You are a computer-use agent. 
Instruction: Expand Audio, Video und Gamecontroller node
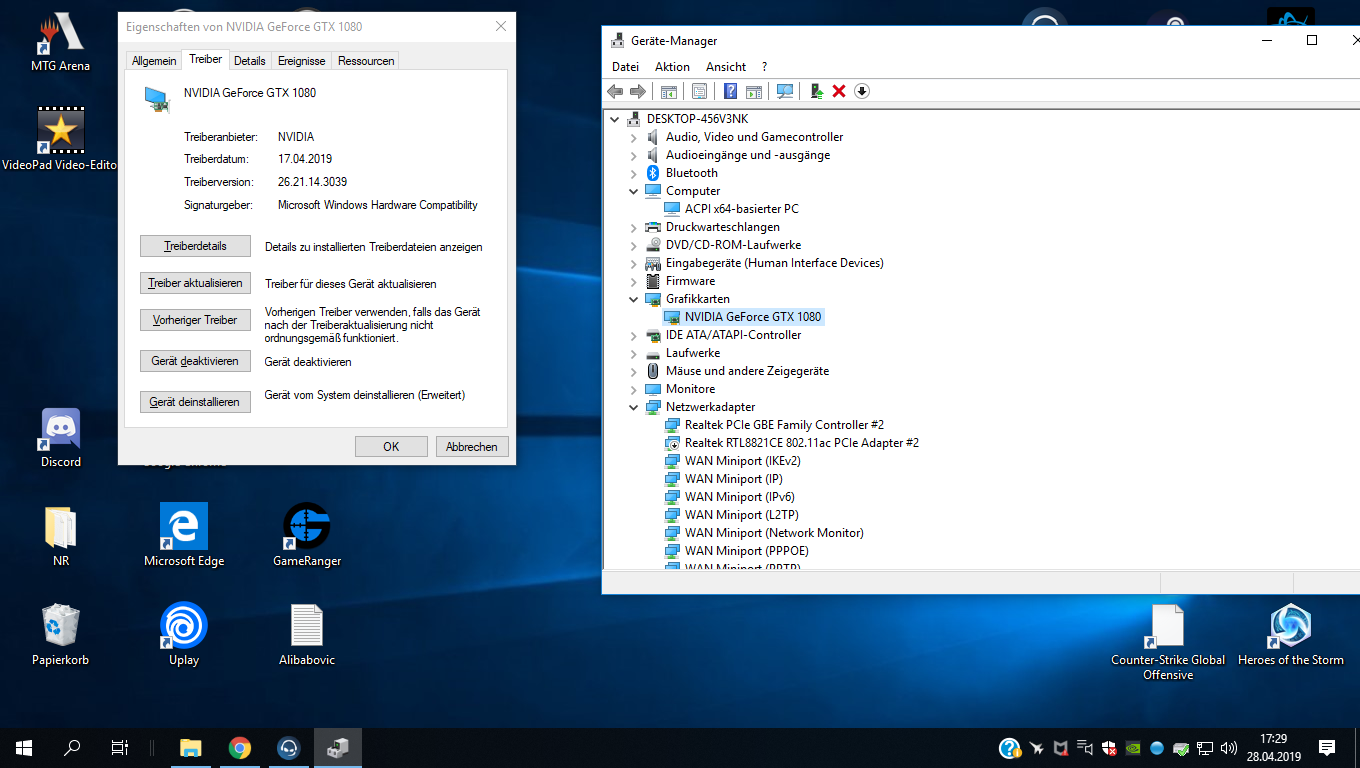(x=633, y=137)
